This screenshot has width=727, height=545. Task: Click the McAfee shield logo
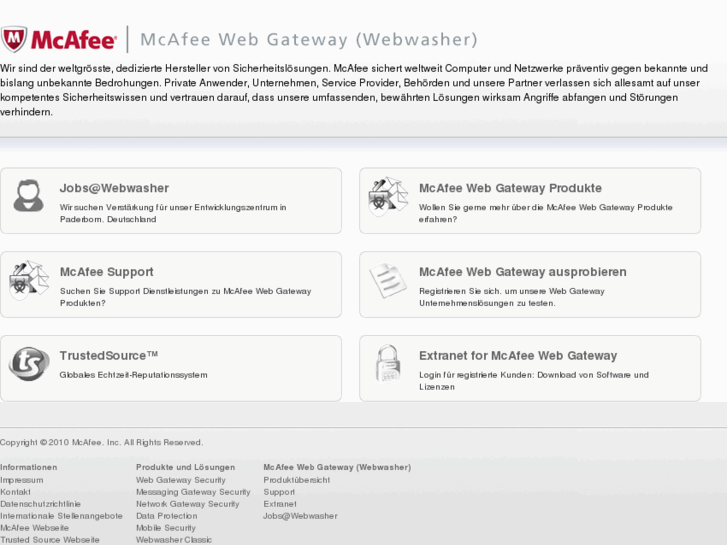coord(14,39)
